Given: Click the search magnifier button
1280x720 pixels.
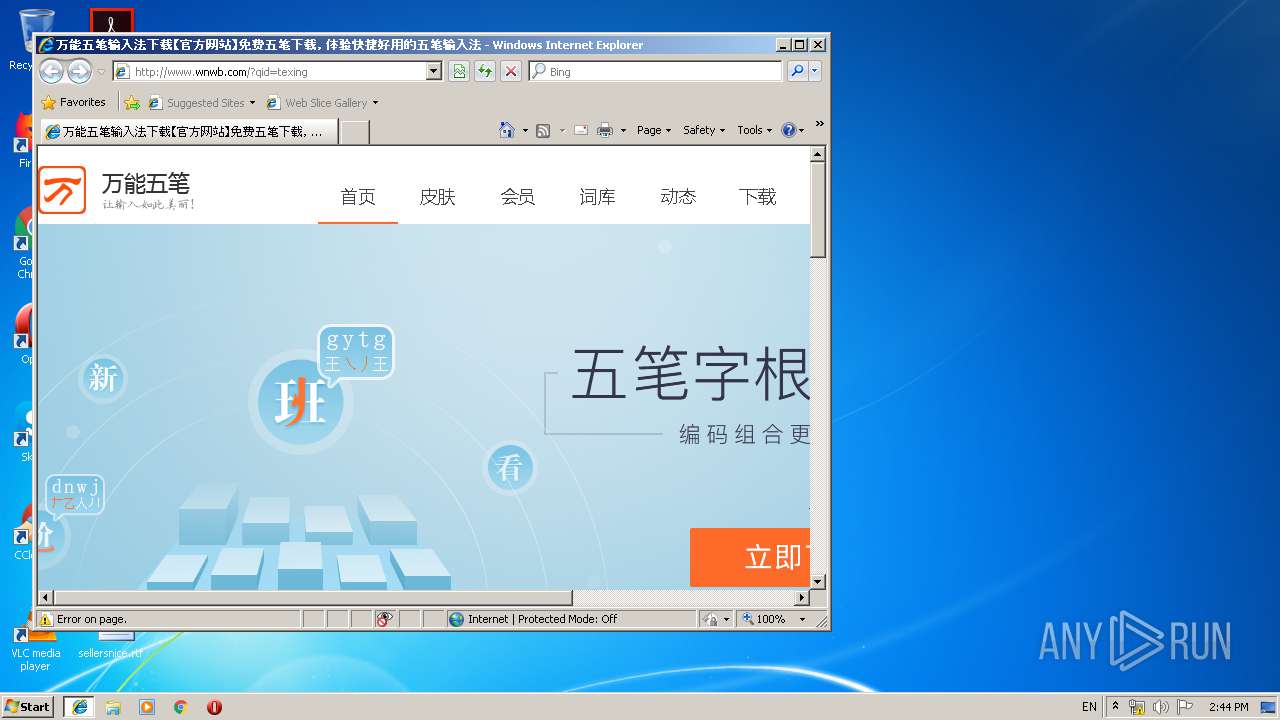Looking at the screenshot, I should (x=797, y=71).
